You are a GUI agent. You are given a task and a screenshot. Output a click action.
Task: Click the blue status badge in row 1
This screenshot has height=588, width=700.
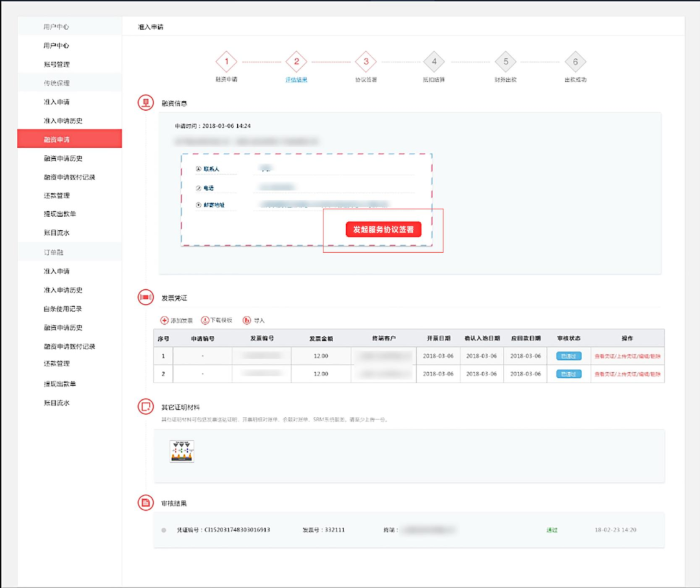[568, 355]
